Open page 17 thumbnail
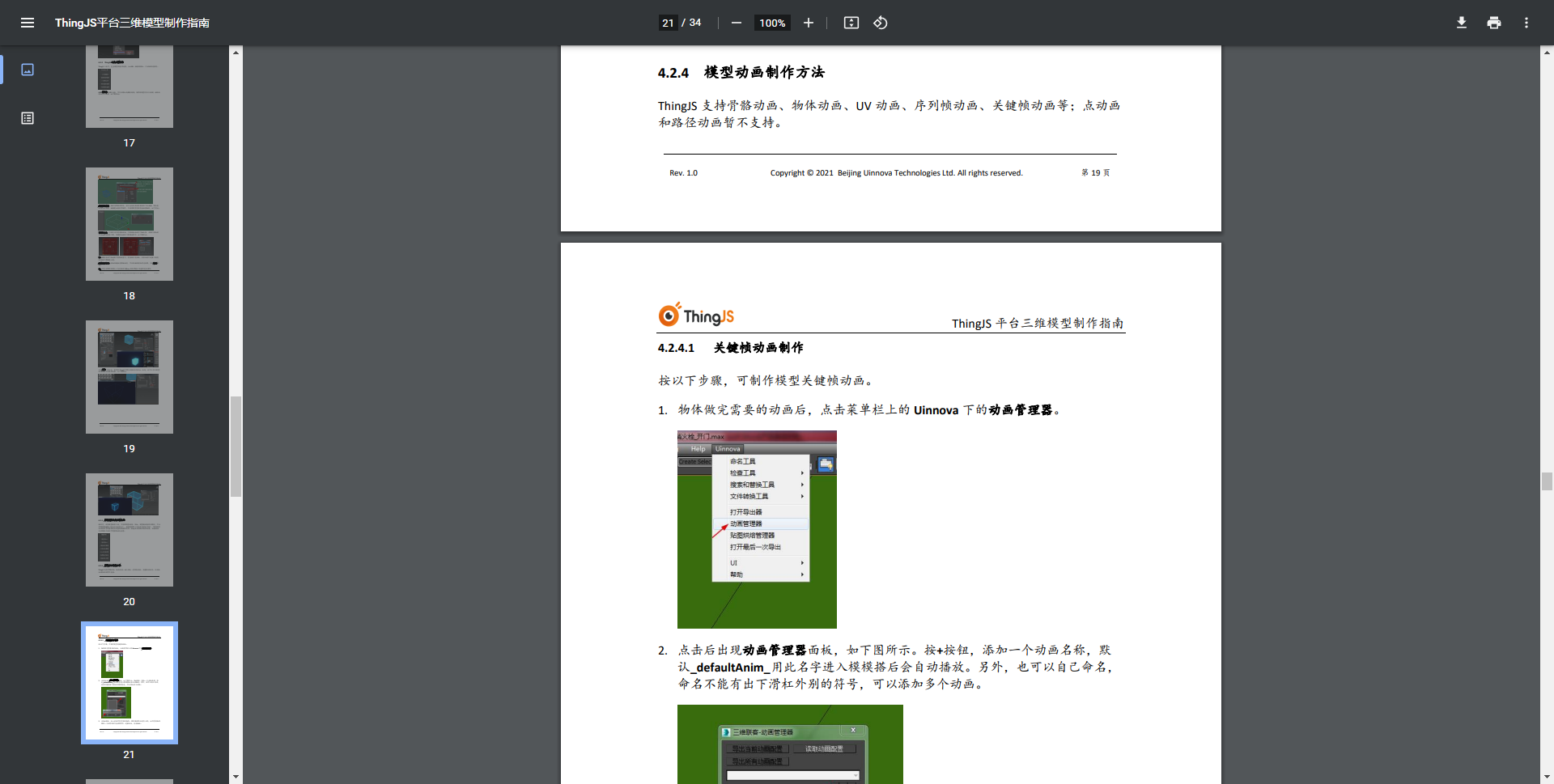Viewport: 1554px width, 784px height. point(129,87)
